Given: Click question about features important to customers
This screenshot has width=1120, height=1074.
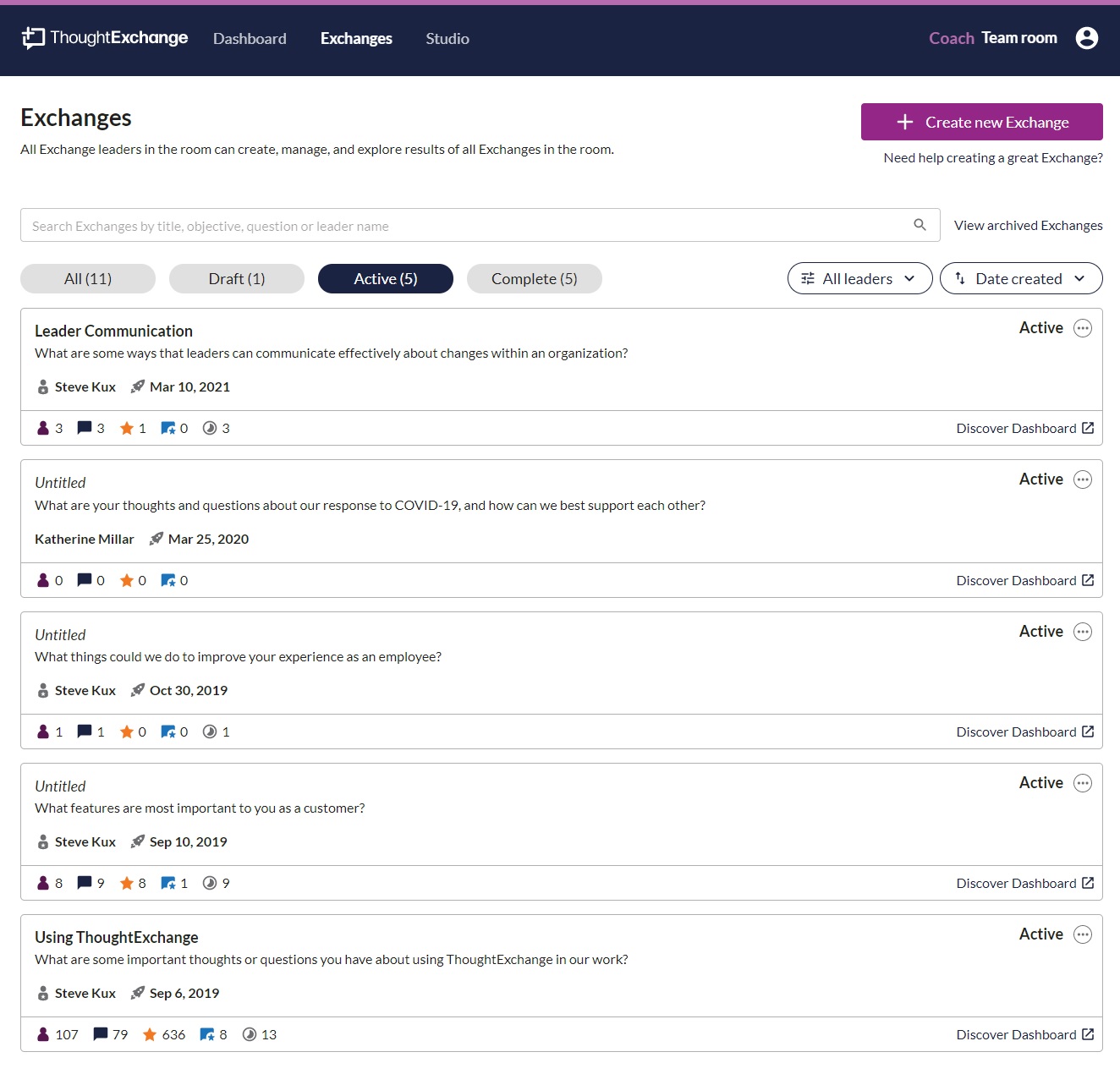Looking at the screenshot, I should pyautogui.click(x=200, y=808).
